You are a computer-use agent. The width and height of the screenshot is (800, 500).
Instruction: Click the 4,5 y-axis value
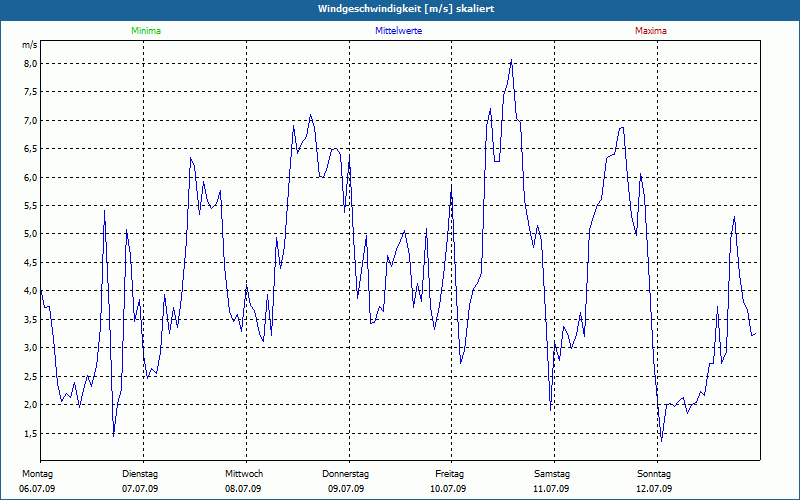pos(30,263)
